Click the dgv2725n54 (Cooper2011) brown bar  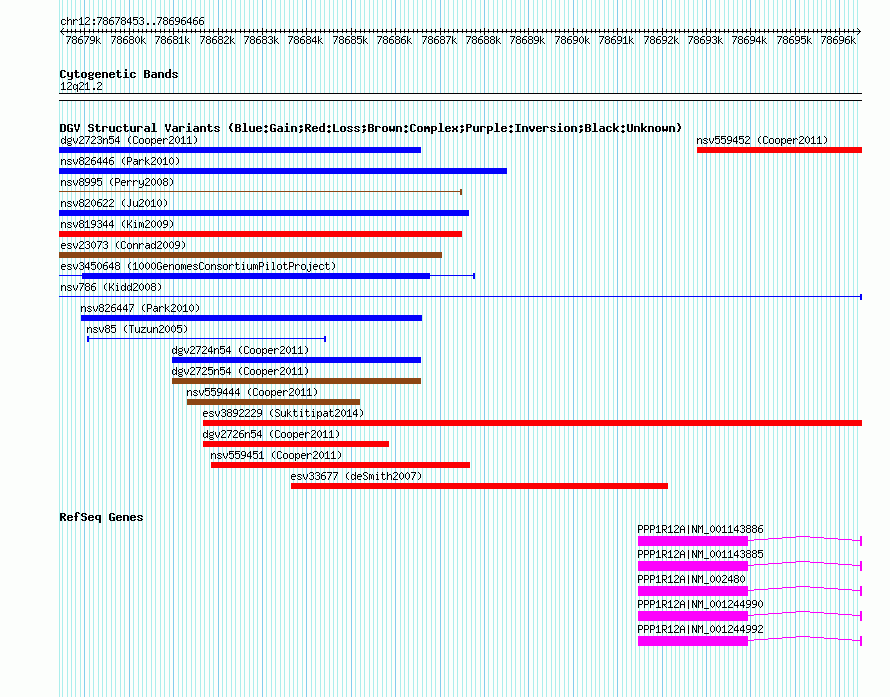click(296, 381)
